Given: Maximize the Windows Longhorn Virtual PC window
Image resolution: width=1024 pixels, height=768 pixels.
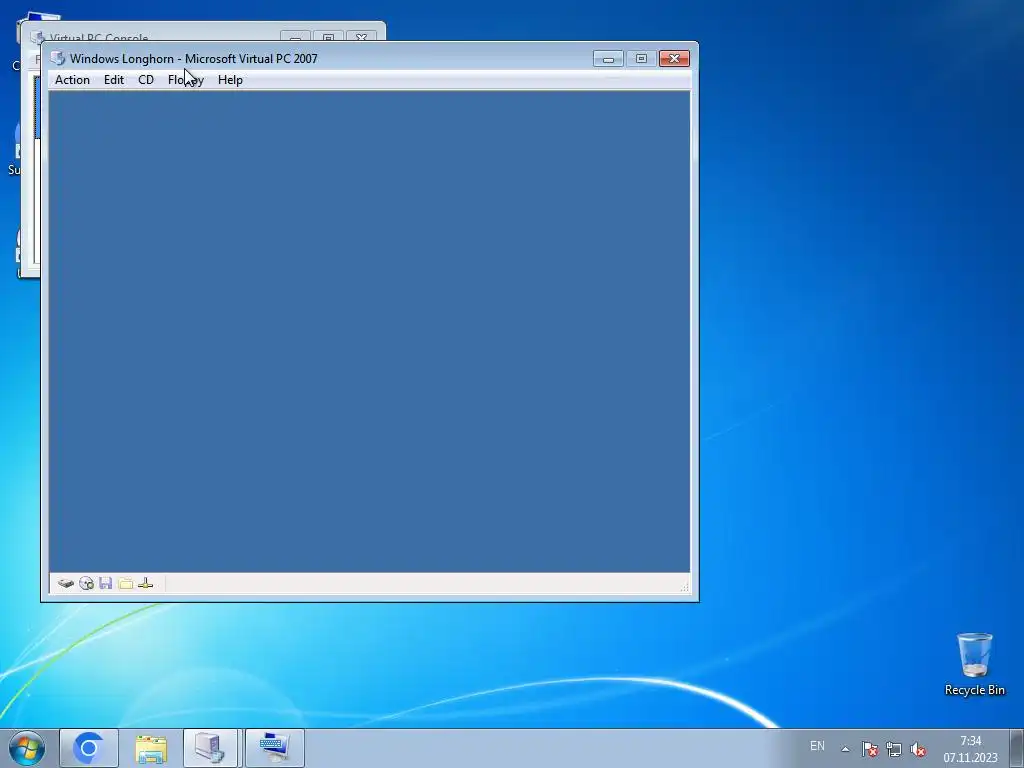Looking at the screenshot, I should coord(641,59).
